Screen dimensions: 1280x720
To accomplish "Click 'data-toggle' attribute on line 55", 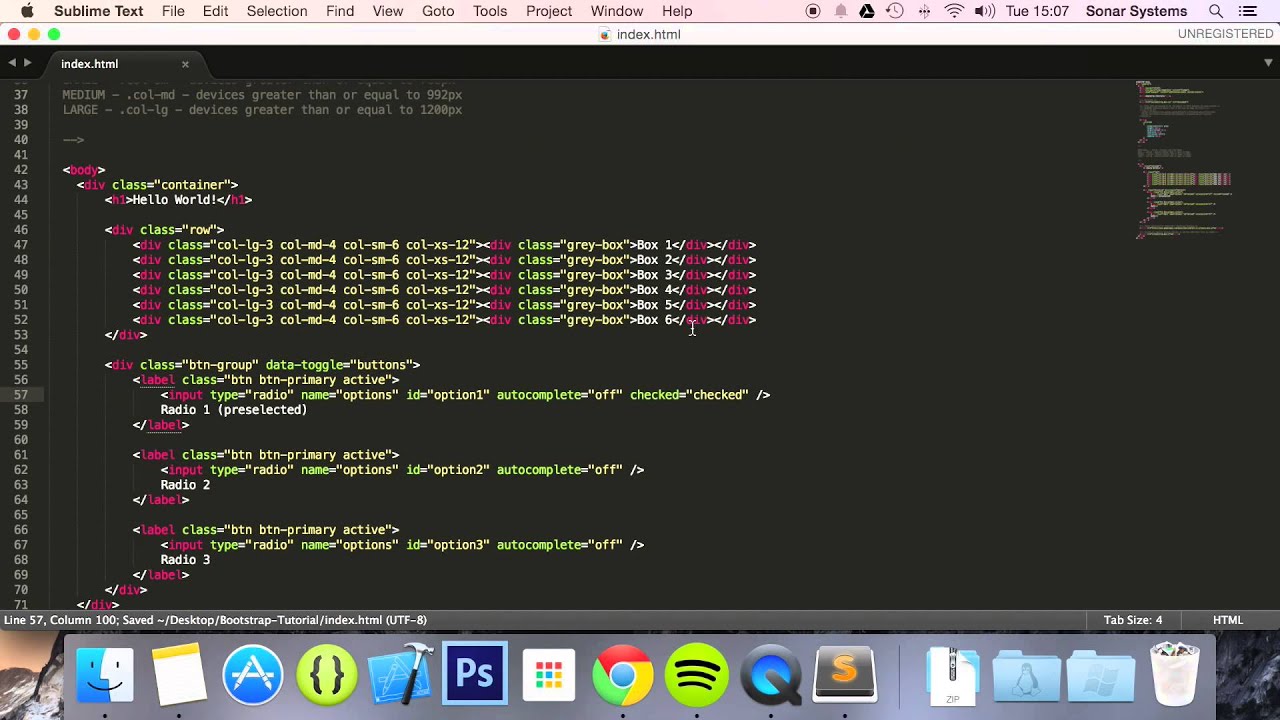I will (x=304, y=365).
